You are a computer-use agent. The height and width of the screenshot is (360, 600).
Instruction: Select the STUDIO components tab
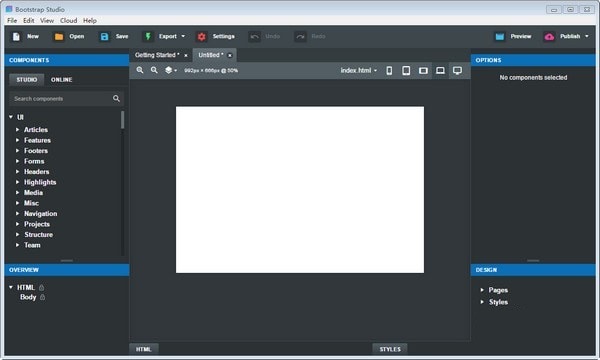27,80
